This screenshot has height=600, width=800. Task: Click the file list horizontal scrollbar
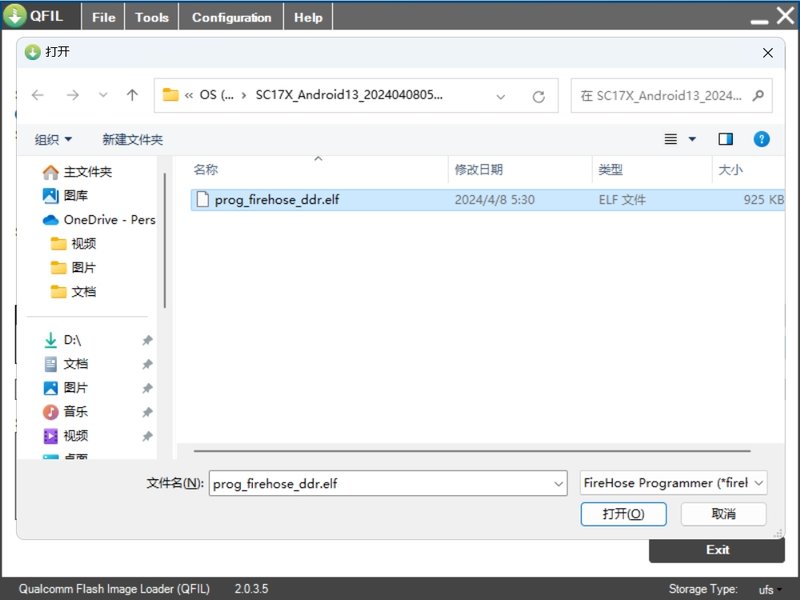(x=472, y=451)
